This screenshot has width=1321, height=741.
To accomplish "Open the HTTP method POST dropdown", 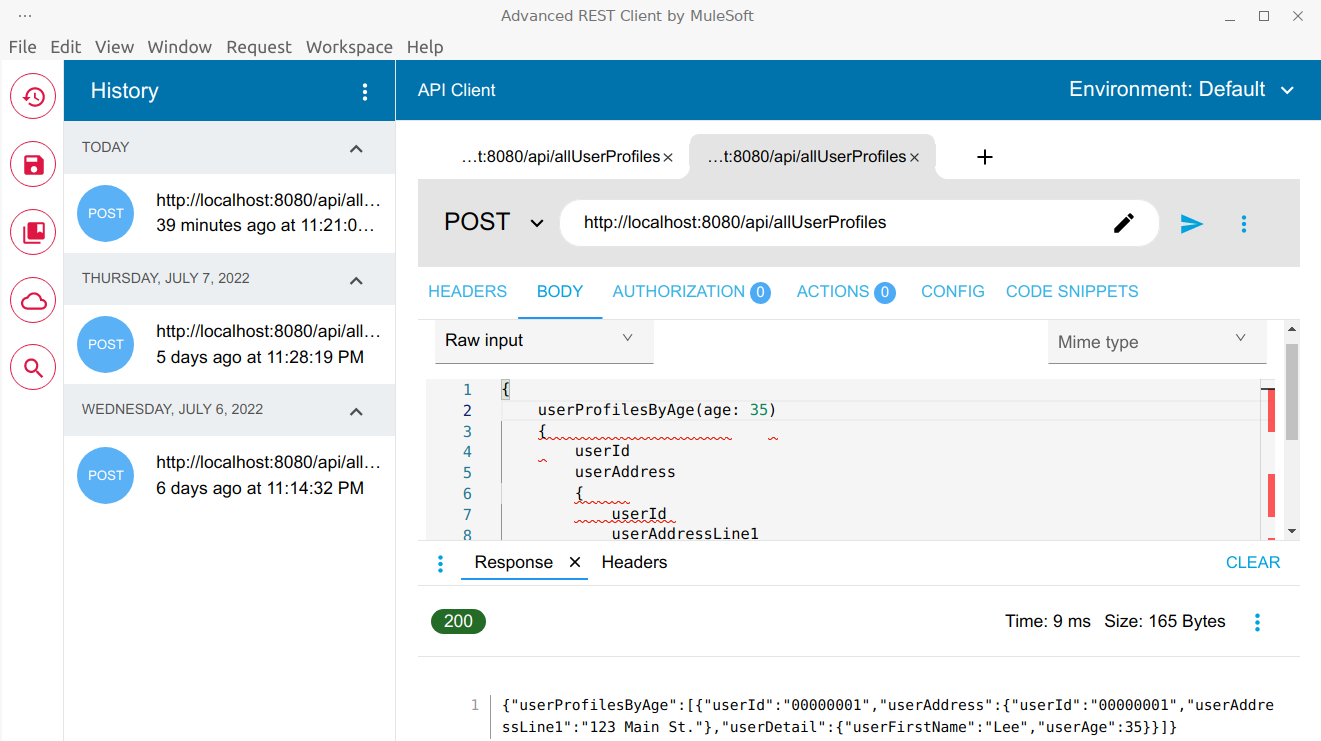I will point(494,222).
